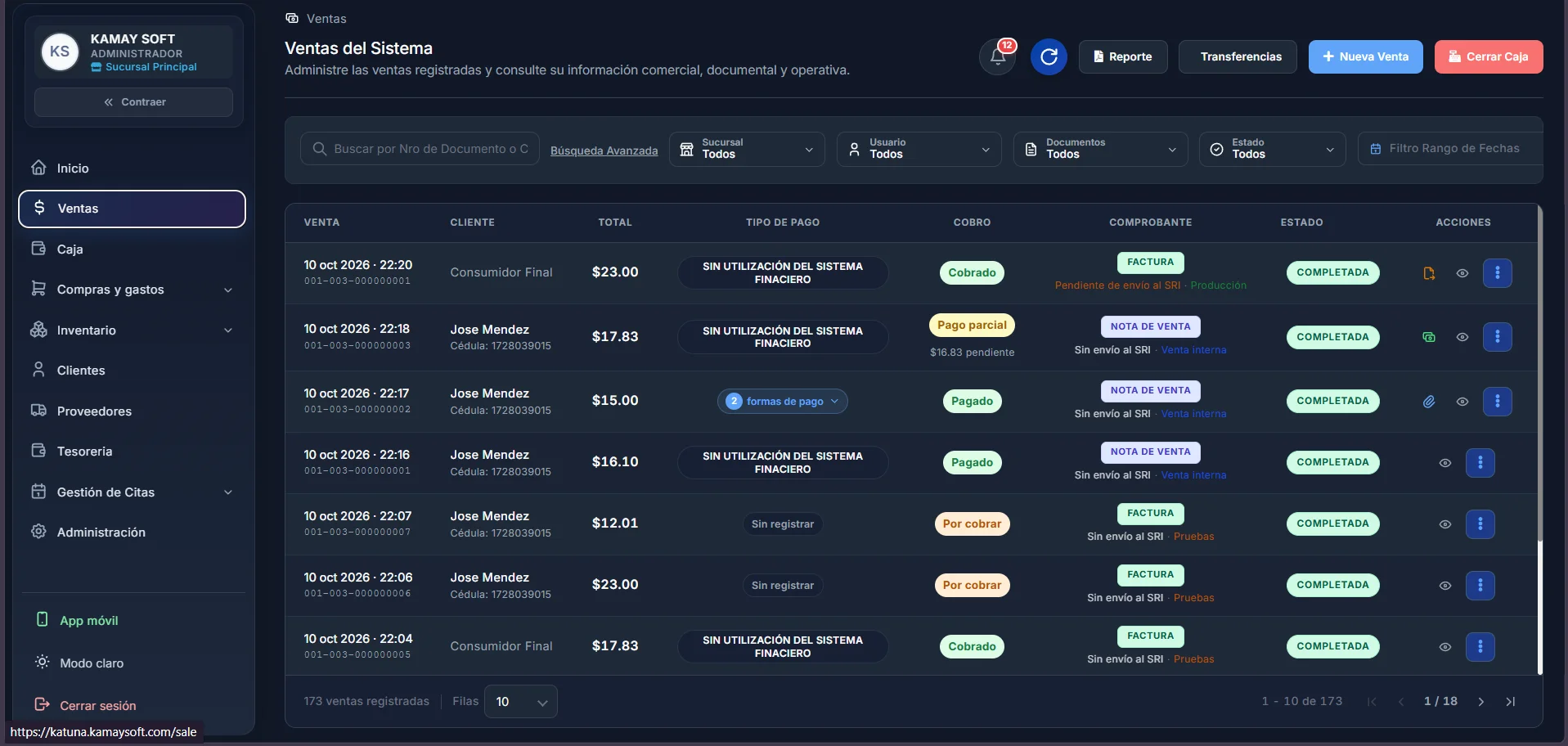
Task: Click attachment paperclip icon on $15.00 row
Action: point(1429,402)
